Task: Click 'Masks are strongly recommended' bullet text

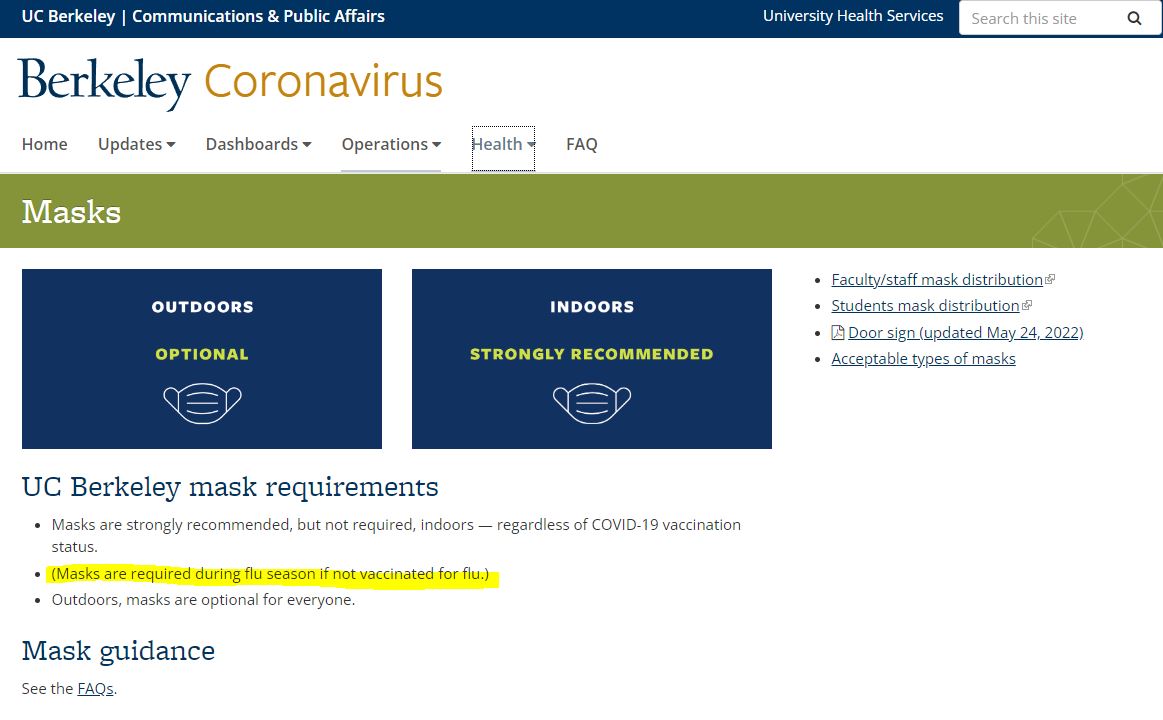Action: 396,535
